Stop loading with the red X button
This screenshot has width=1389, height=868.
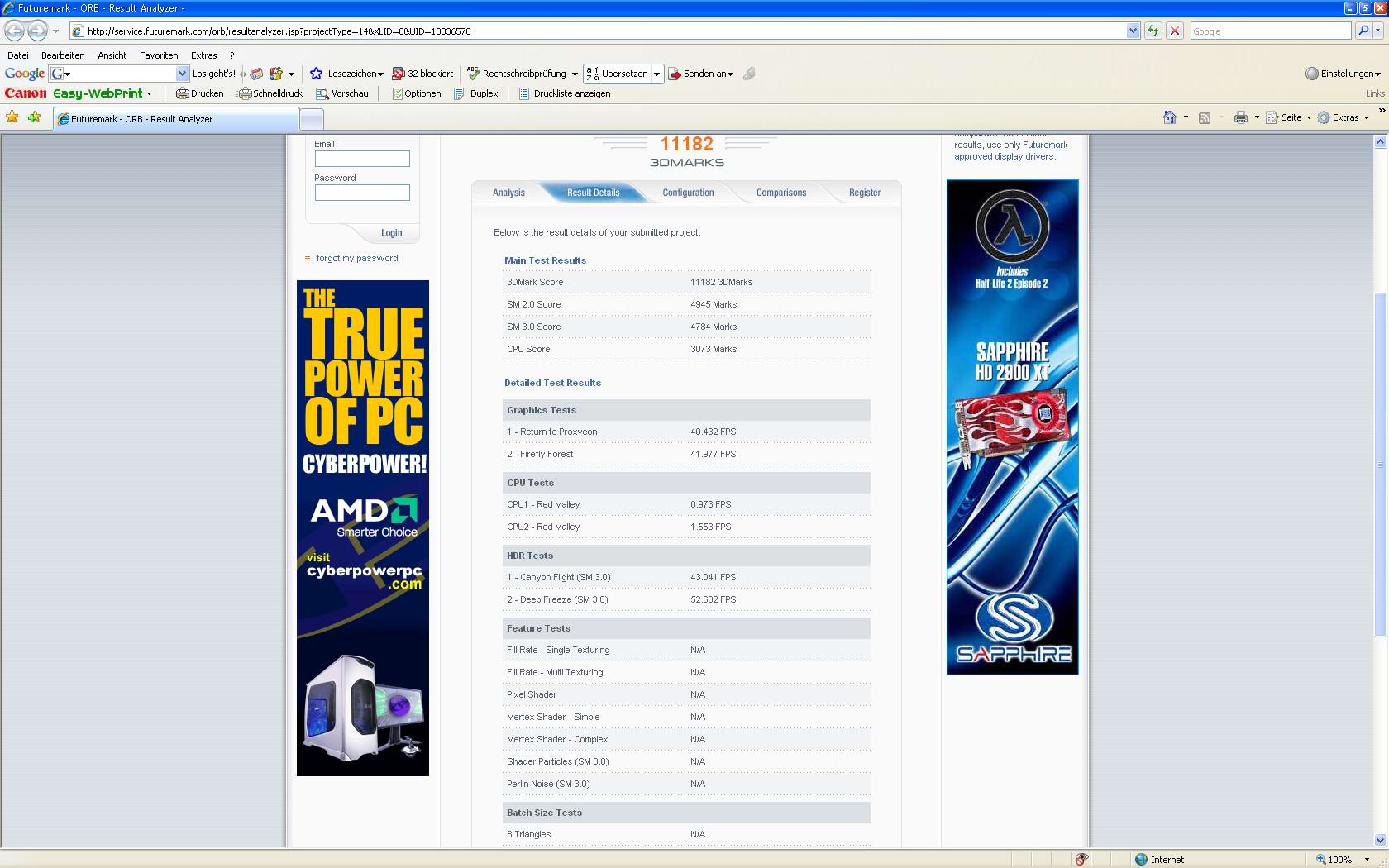tap(1175, 31)
